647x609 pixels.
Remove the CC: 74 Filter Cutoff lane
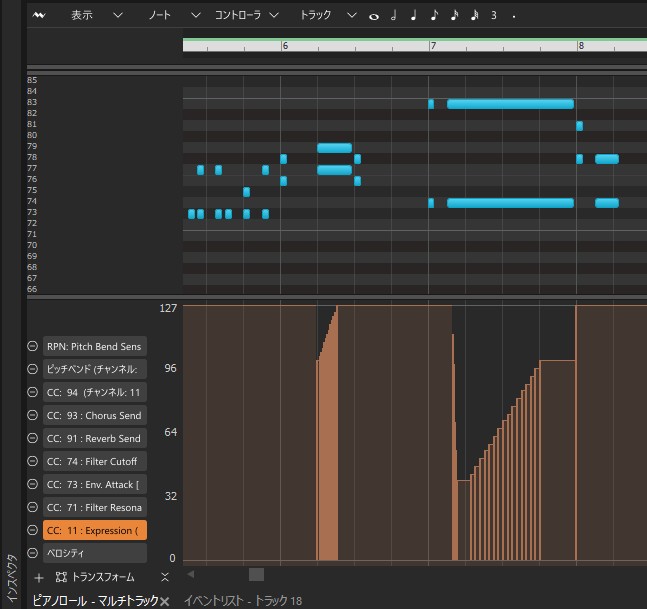pos(32,461)
